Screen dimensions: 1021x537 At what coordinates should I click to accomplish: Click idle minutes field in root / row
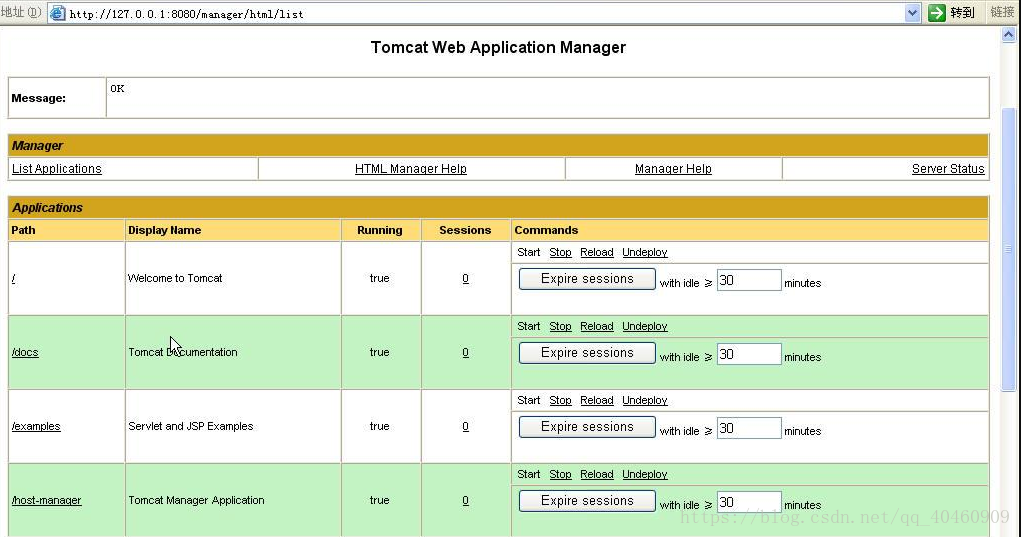749,280
